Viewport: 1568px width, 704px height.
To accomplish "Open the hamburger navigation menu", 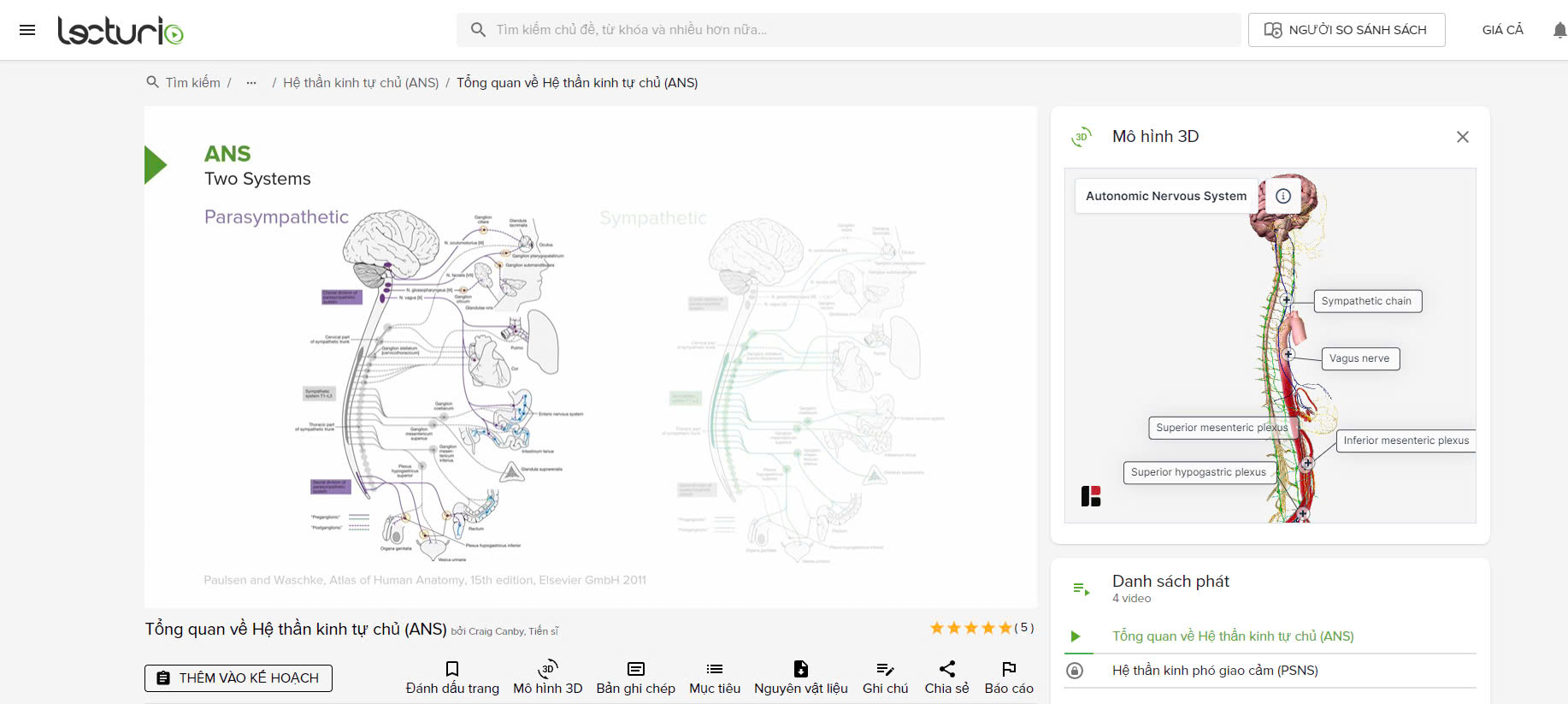I will click(27, 30).
